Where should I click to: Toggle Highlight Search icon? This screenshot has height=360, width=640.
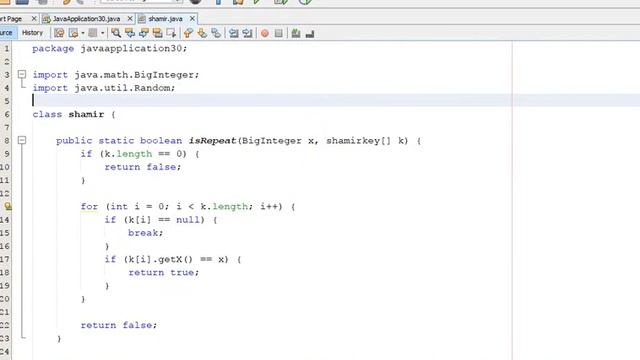[158, 33]
